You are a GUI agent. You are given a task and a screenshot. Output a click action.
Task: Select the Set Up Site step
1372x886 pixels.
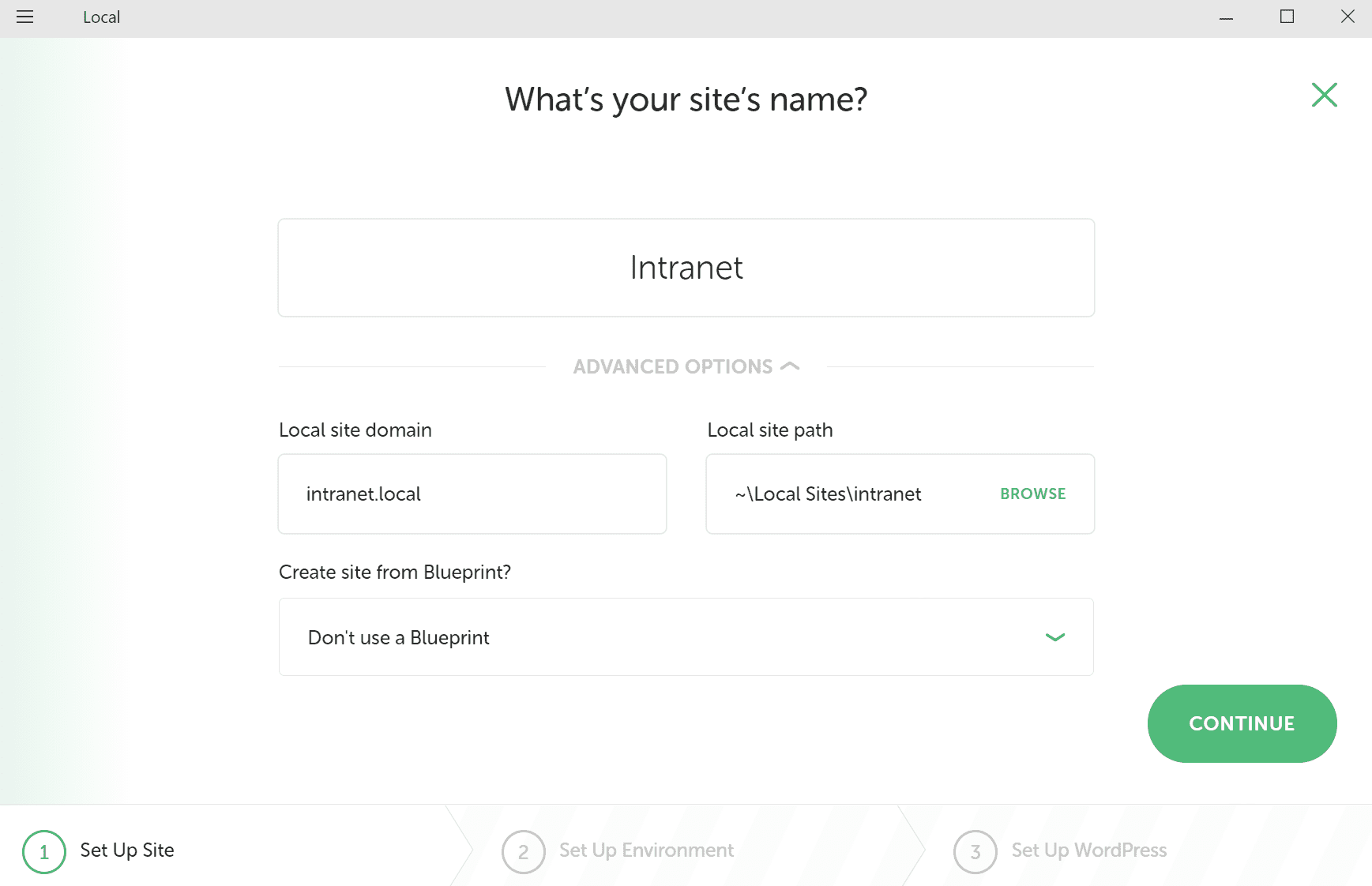pyautogui.click(x=126, y=850)
